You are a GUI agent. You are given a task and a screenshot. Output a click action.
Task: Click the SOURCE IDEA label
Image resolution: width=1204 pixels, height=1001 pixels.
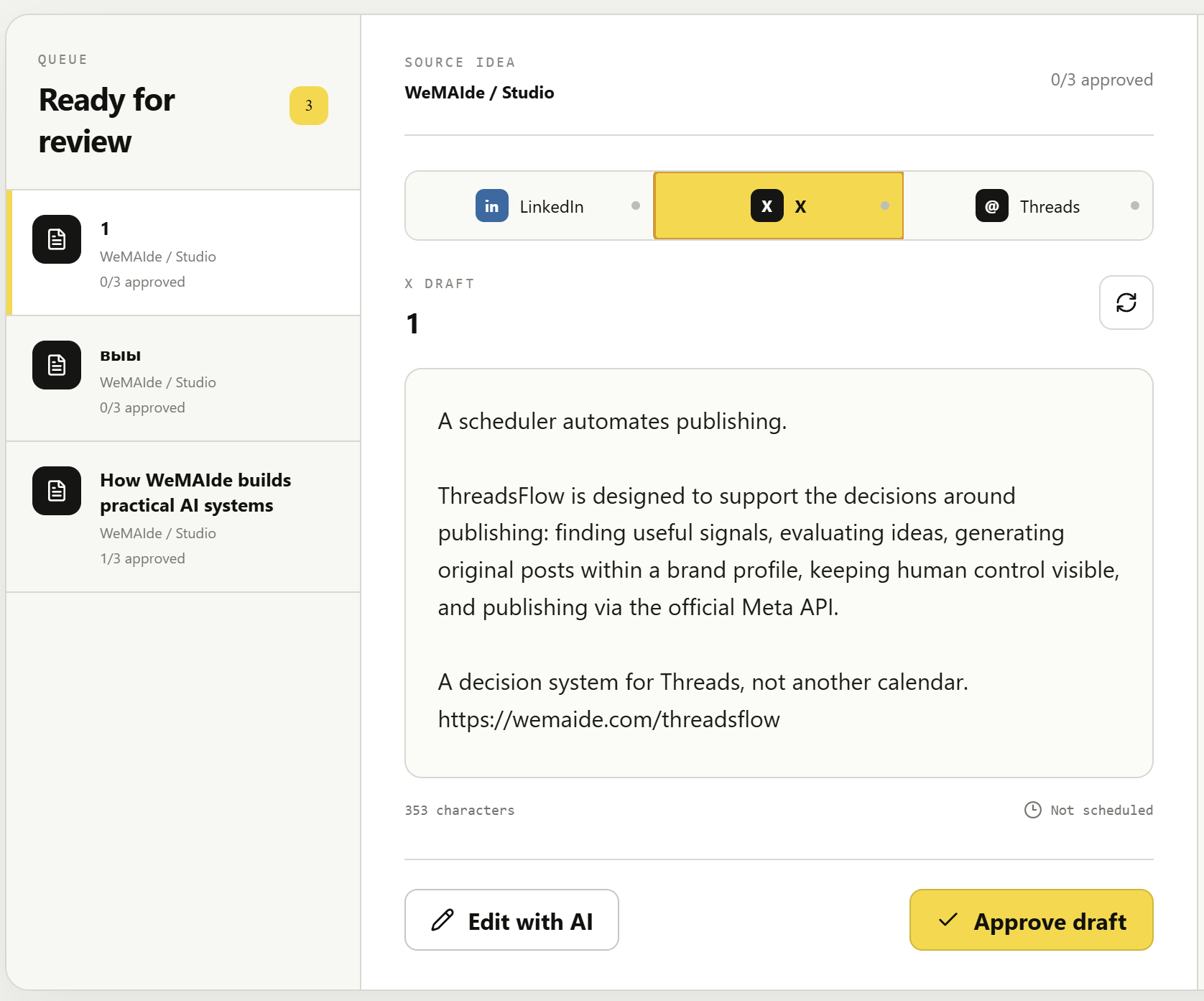coord(460,63)
